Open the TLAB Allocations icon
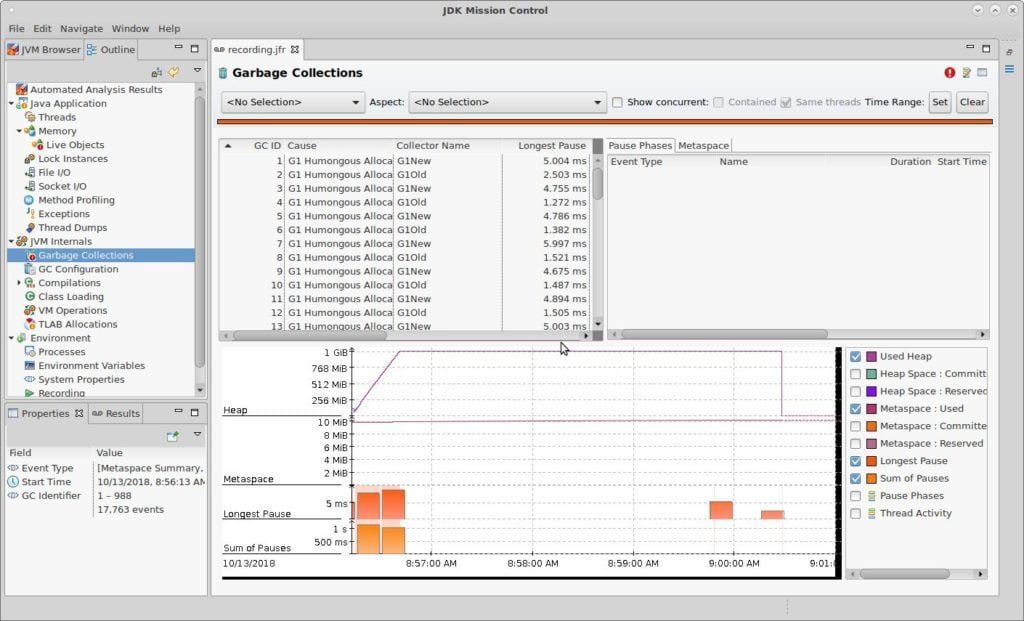The height and width of the screenshot is (621, 1024). pyautogui.click(x=30, y=324)
